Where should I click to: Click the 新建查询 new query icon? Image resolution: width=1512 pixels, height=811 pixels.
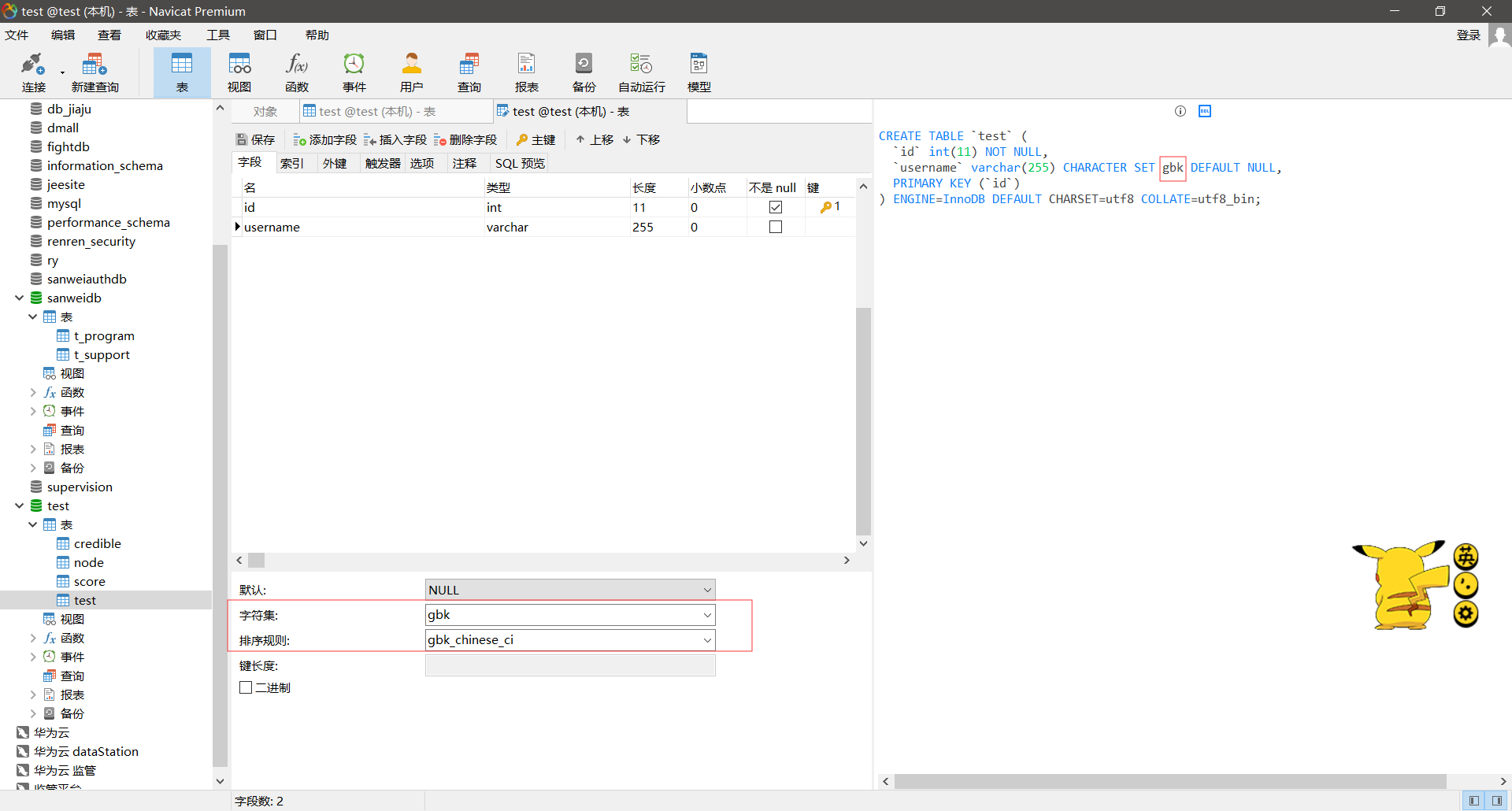(x=94, y=72)
